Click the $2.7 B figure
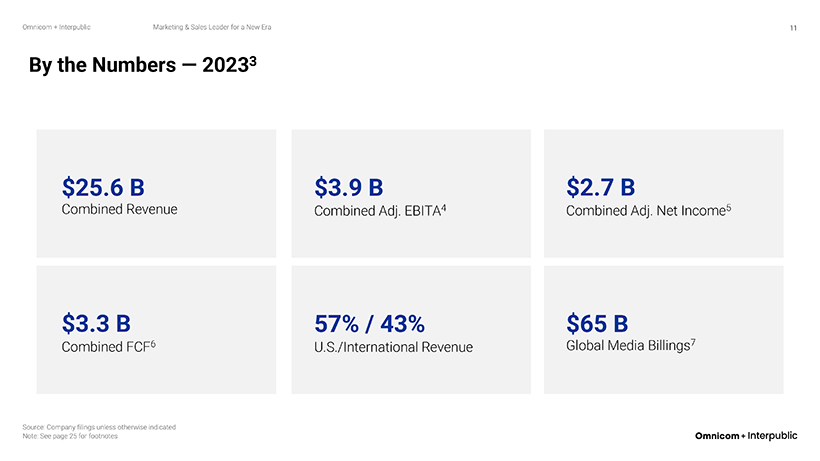 click(x=601, y=187)
